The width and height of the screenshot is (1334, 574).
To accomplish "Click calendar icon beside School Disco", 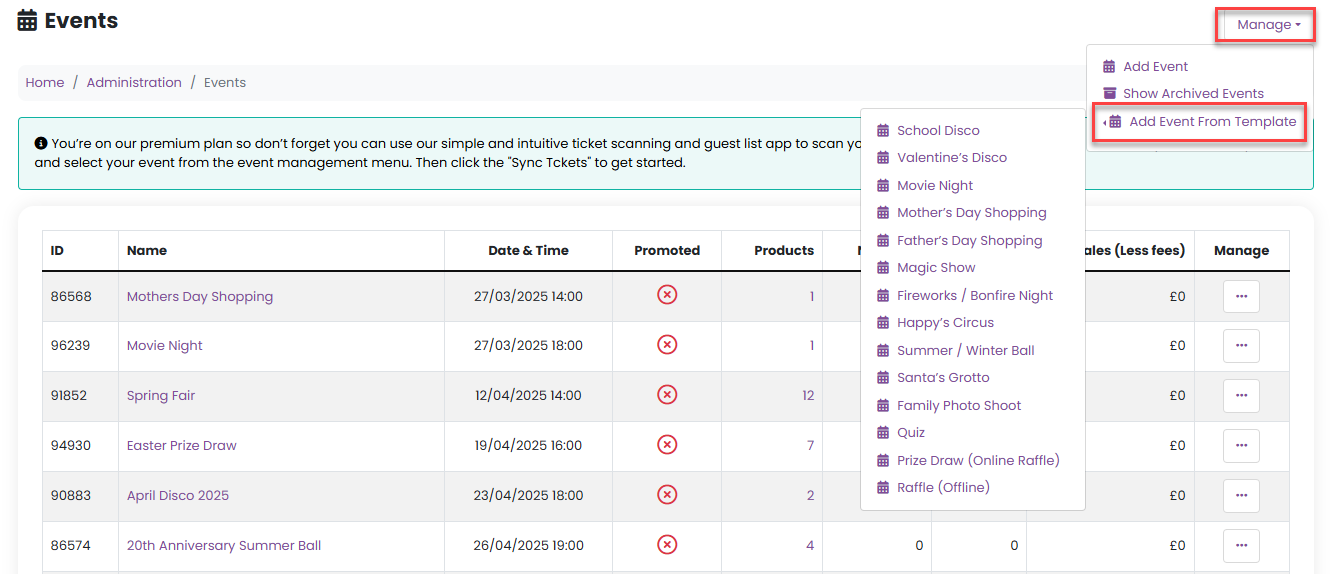I will [x=883, y=131].
